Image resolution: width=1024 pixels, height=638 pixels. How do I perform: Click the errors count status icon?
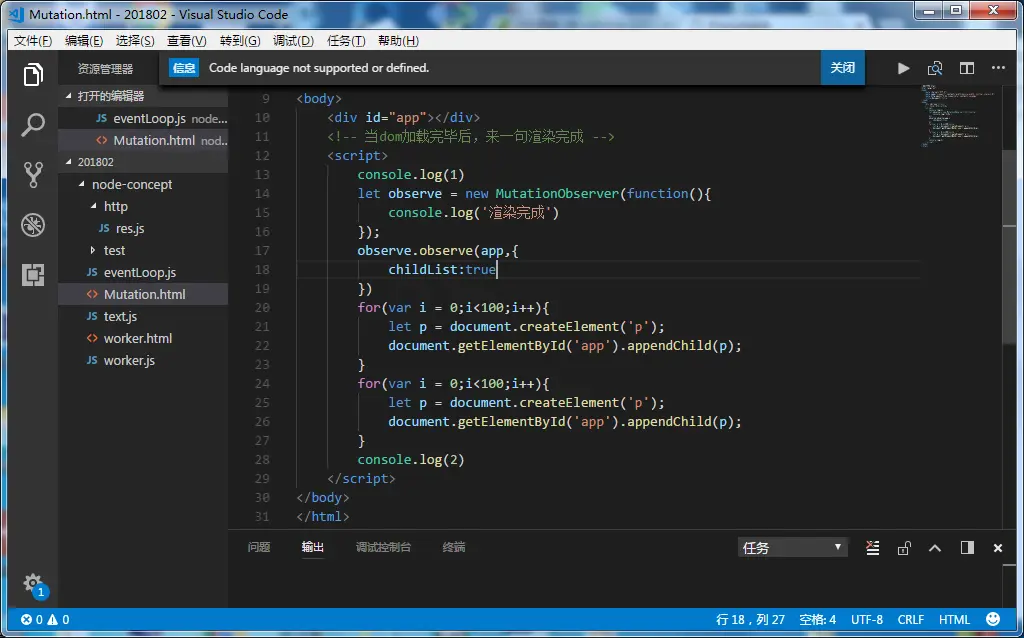click(32, 620)
